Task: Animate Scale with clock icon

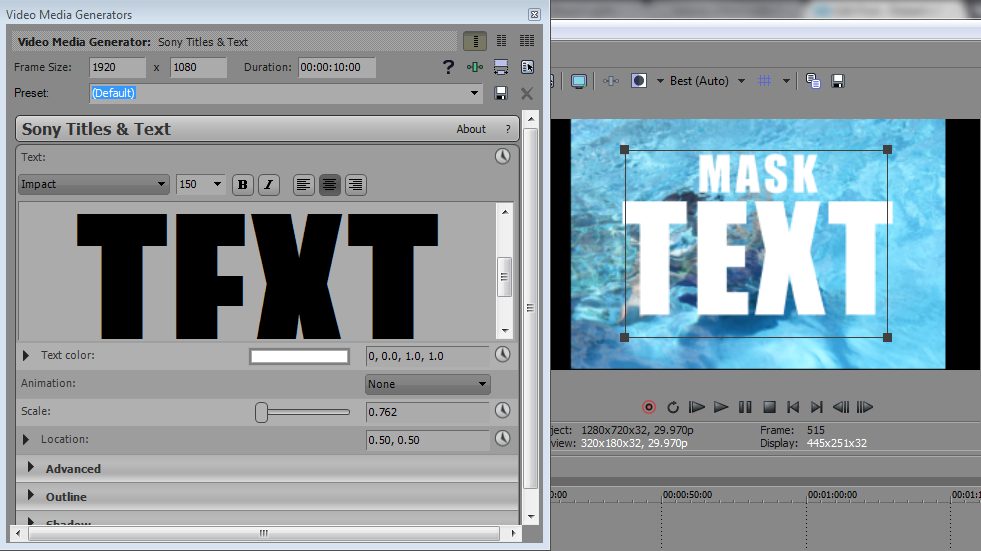Action: pyautogui.click(x=502, y=410)
